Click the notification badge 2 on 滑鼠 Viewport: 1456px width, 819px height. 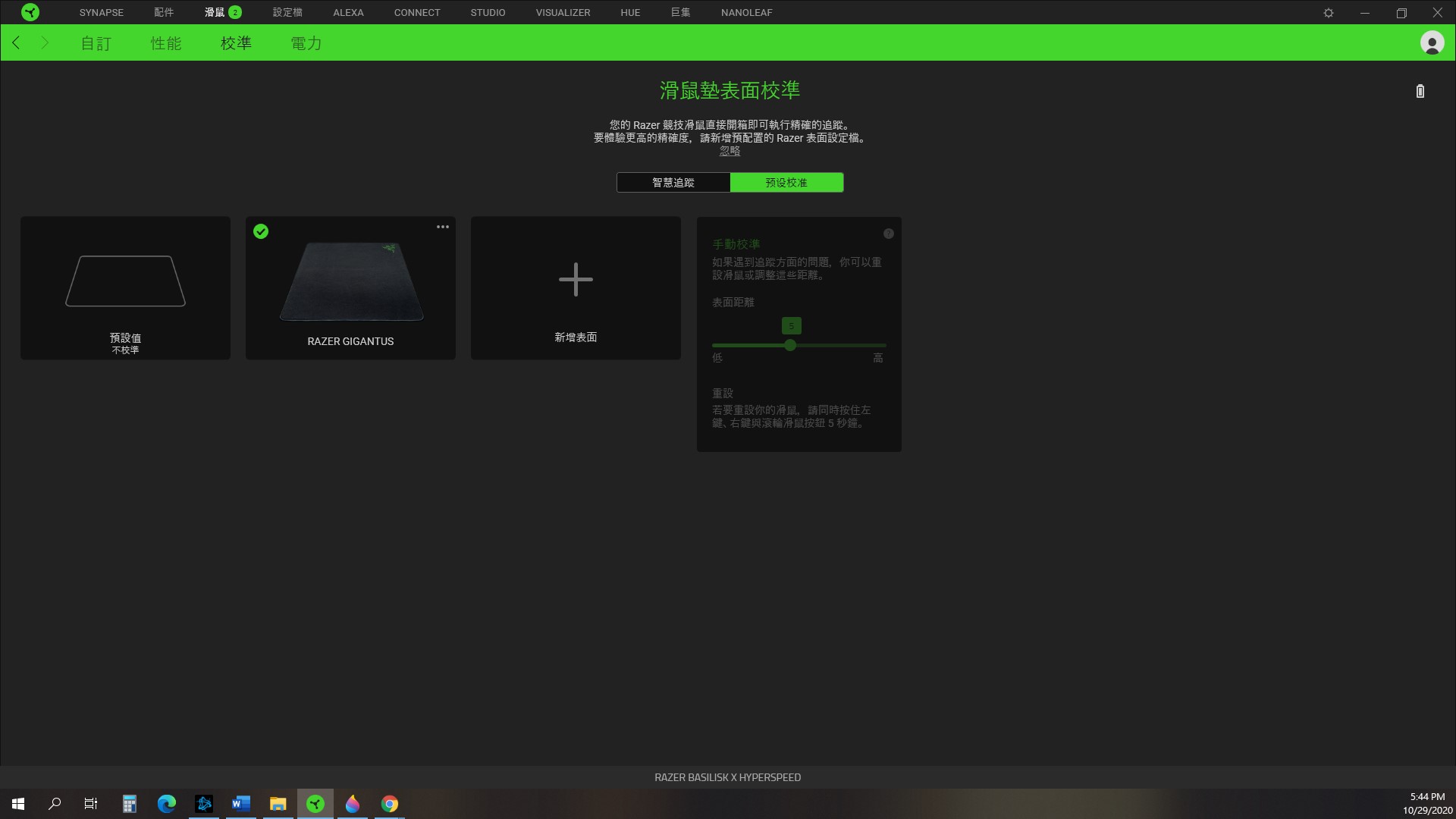pyautogui.click(x=235, y=12)
